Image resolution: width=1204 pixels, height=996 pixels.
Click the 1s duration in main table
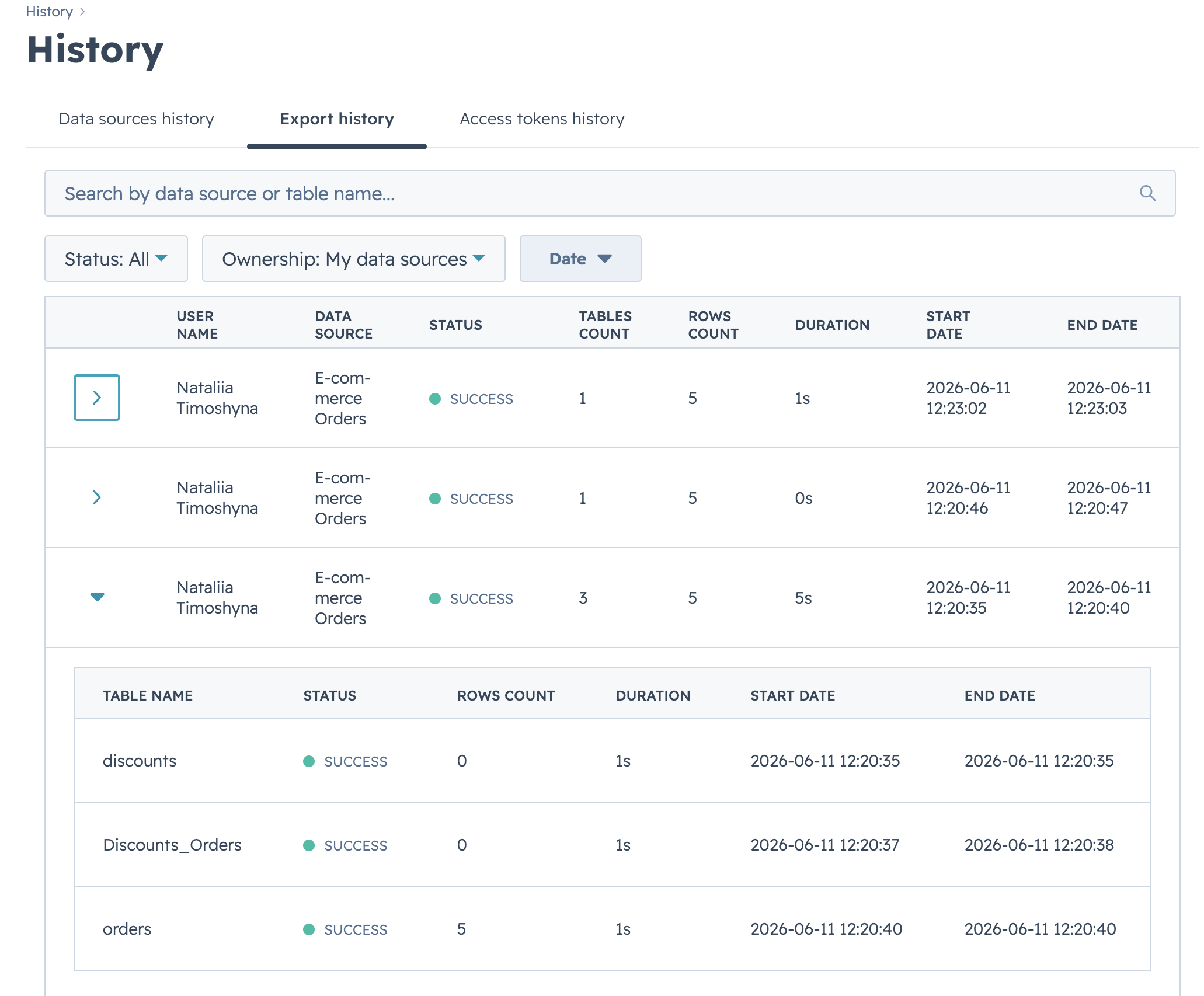pos(802,398)
